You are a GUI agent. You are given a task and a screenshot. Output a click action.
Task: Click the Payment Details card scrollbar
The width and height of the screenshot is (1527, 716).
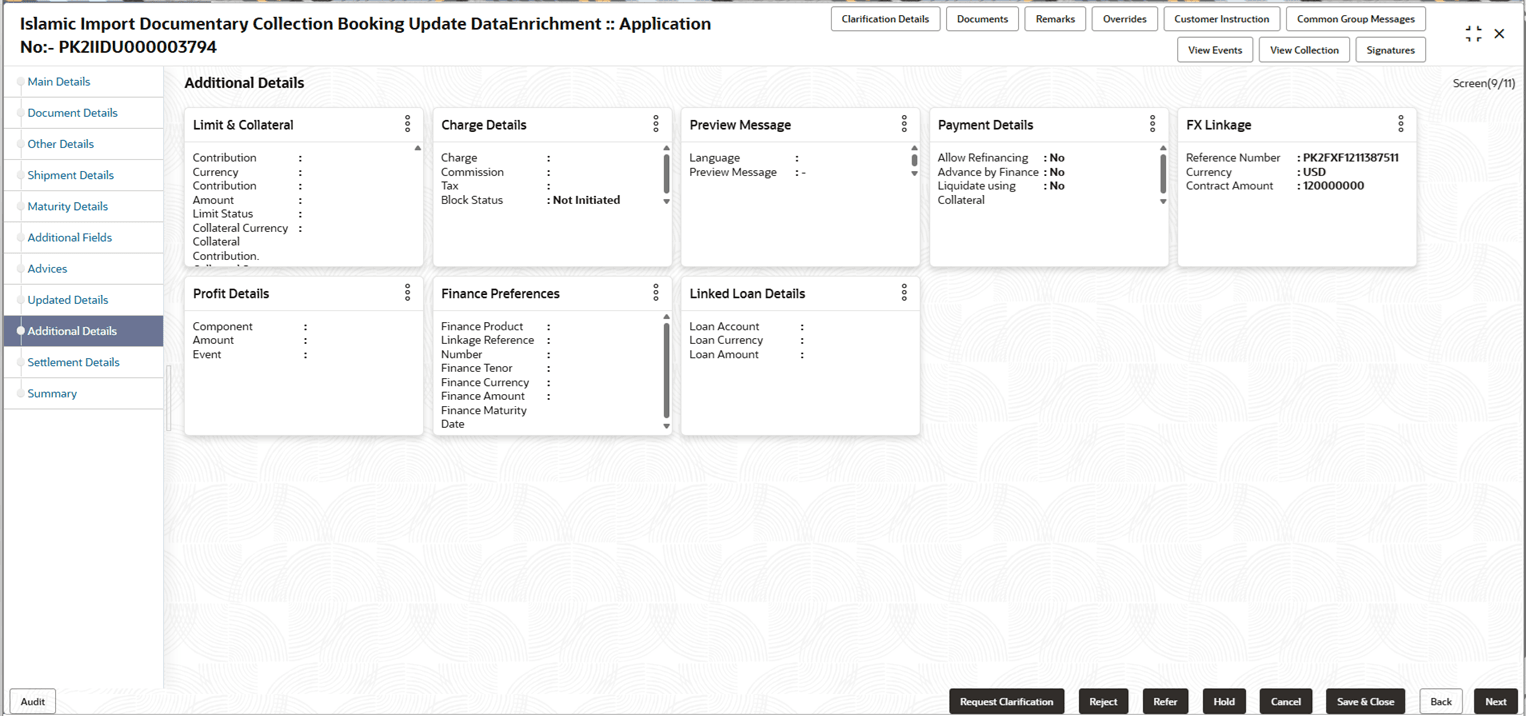pyautogui.click(x=1163, y=174)
